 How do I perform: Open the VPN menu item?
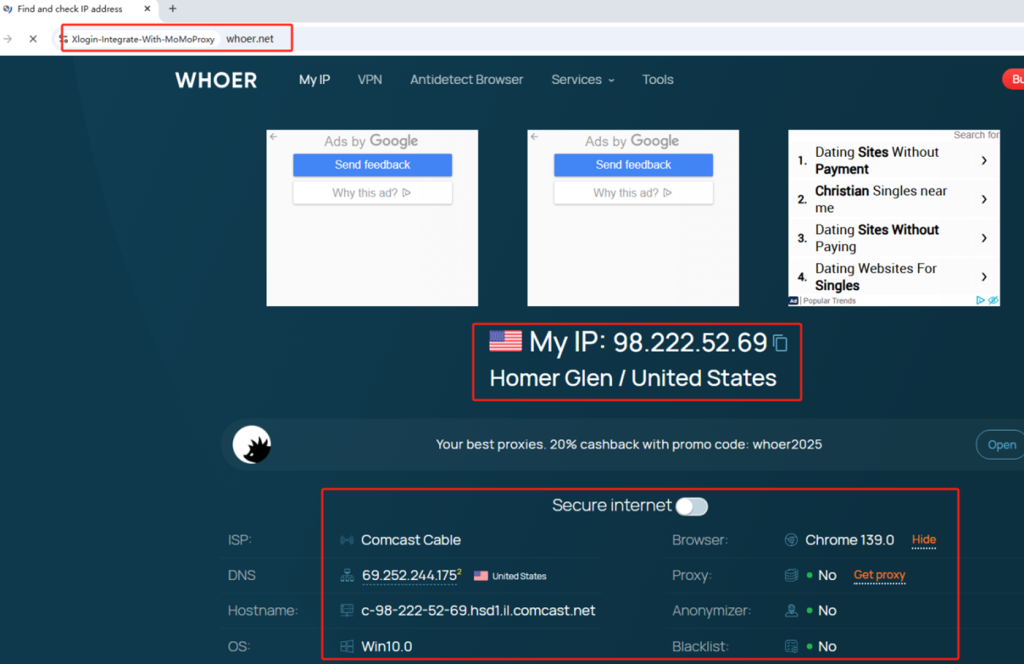[x=370, y=80]
